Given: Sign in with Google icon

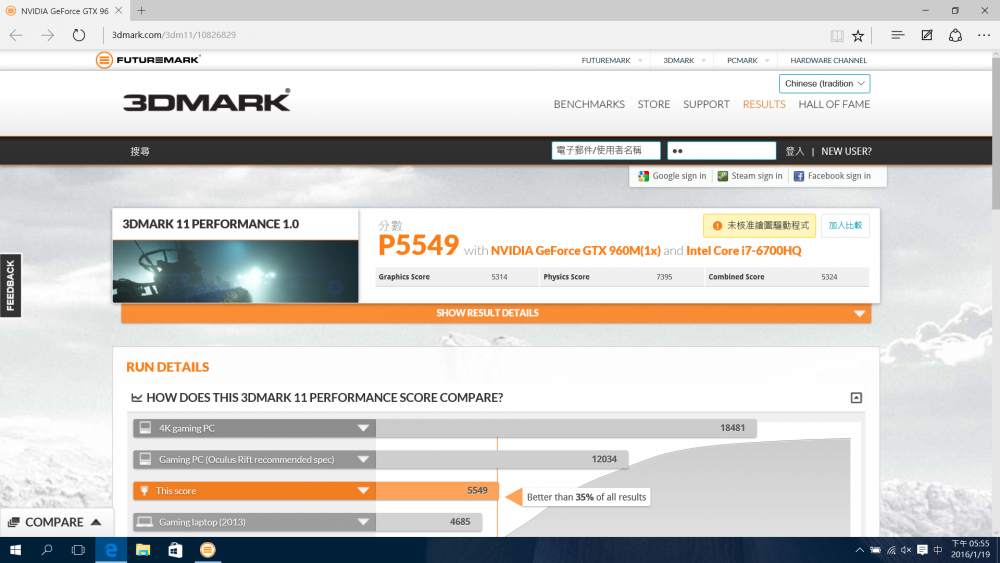Looking at the screenshot, I should tap(644, 176).
